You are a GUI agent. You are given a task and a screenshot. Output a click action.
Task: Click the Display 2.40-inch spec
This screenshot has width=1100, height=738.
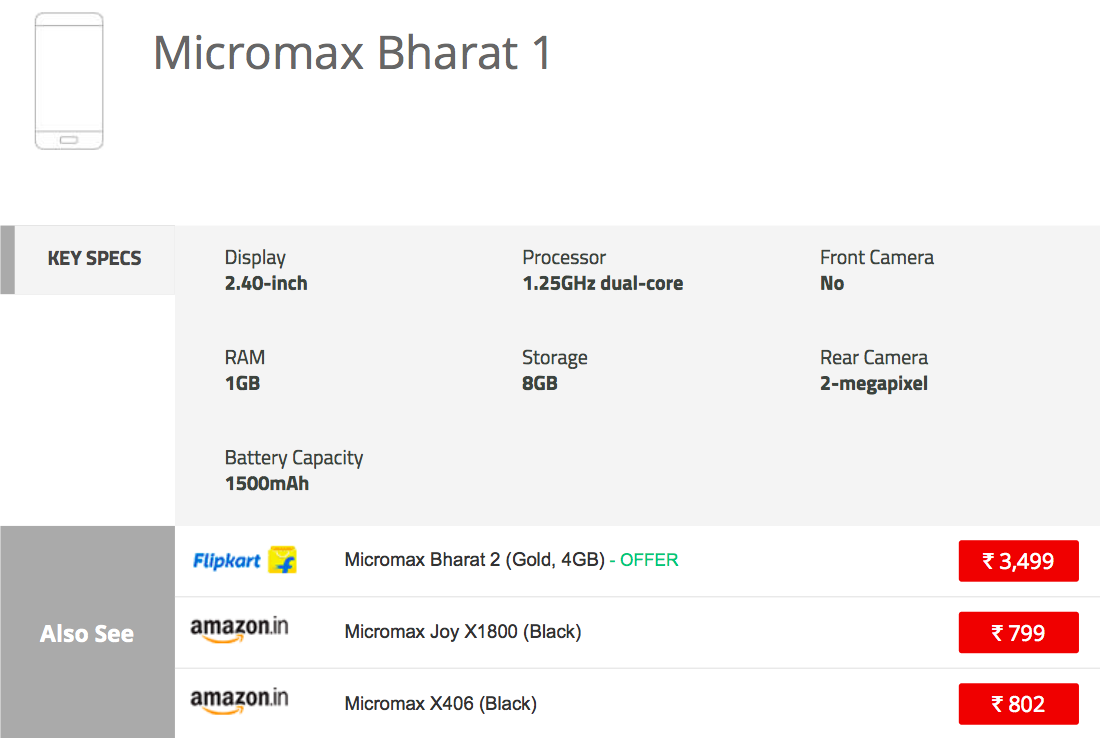tap(266, 271)
